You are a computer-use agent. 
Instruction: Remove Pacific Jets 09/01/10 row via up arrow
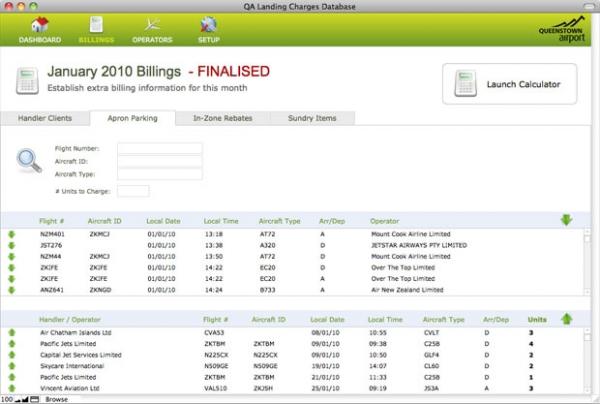(11, 344)
